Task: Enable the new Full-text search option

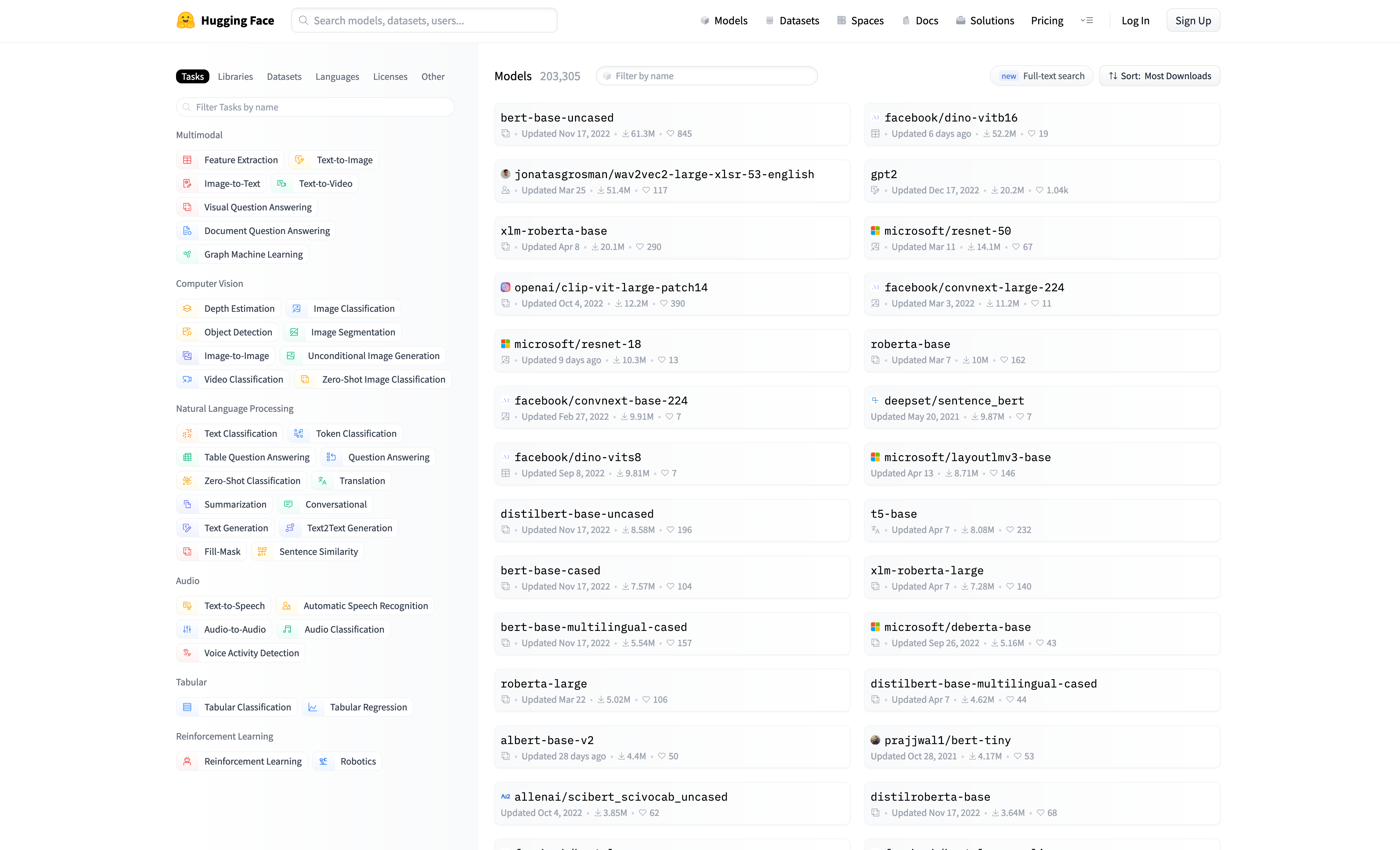Action: click(x=1041, y=76)
